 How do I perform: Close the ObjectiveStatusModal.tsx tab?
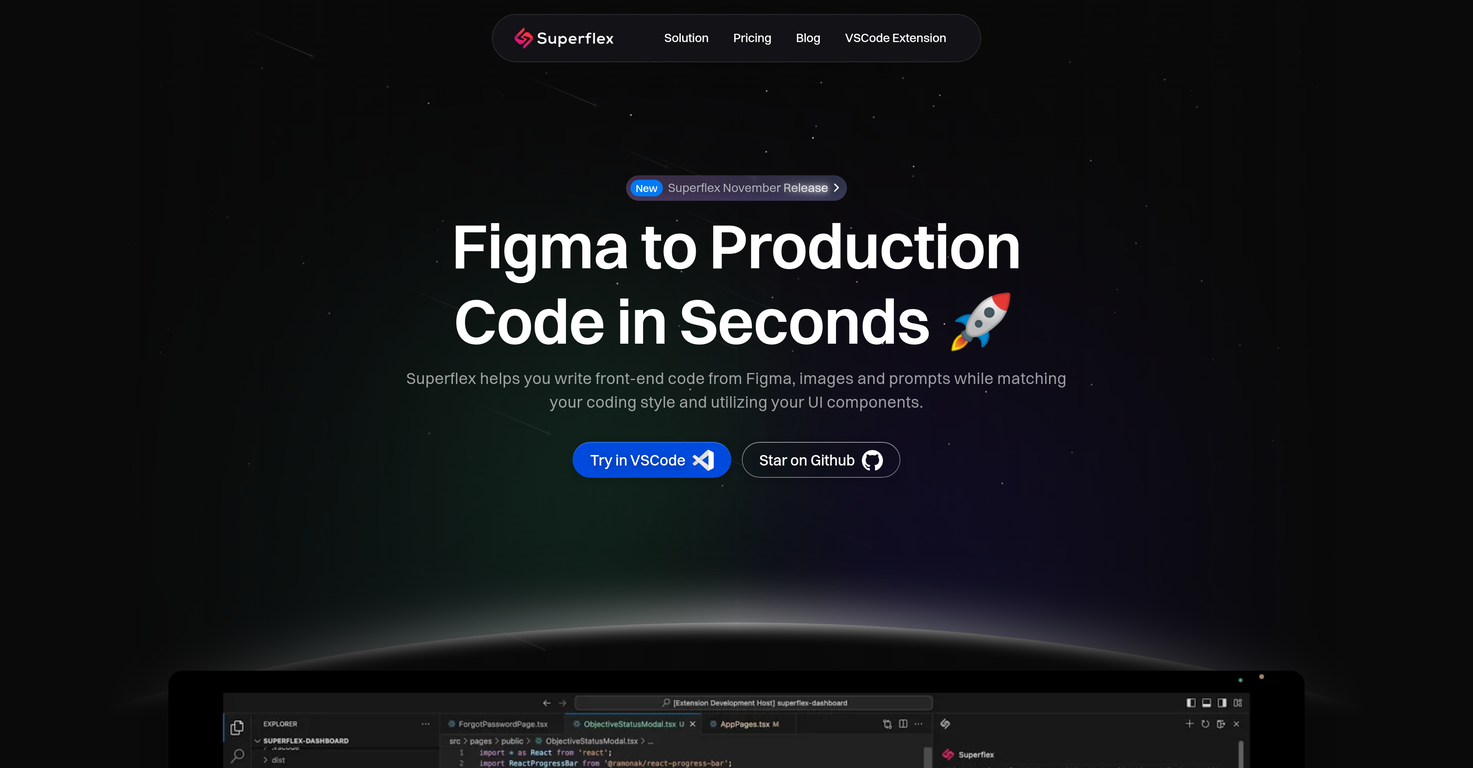(693, 724)
